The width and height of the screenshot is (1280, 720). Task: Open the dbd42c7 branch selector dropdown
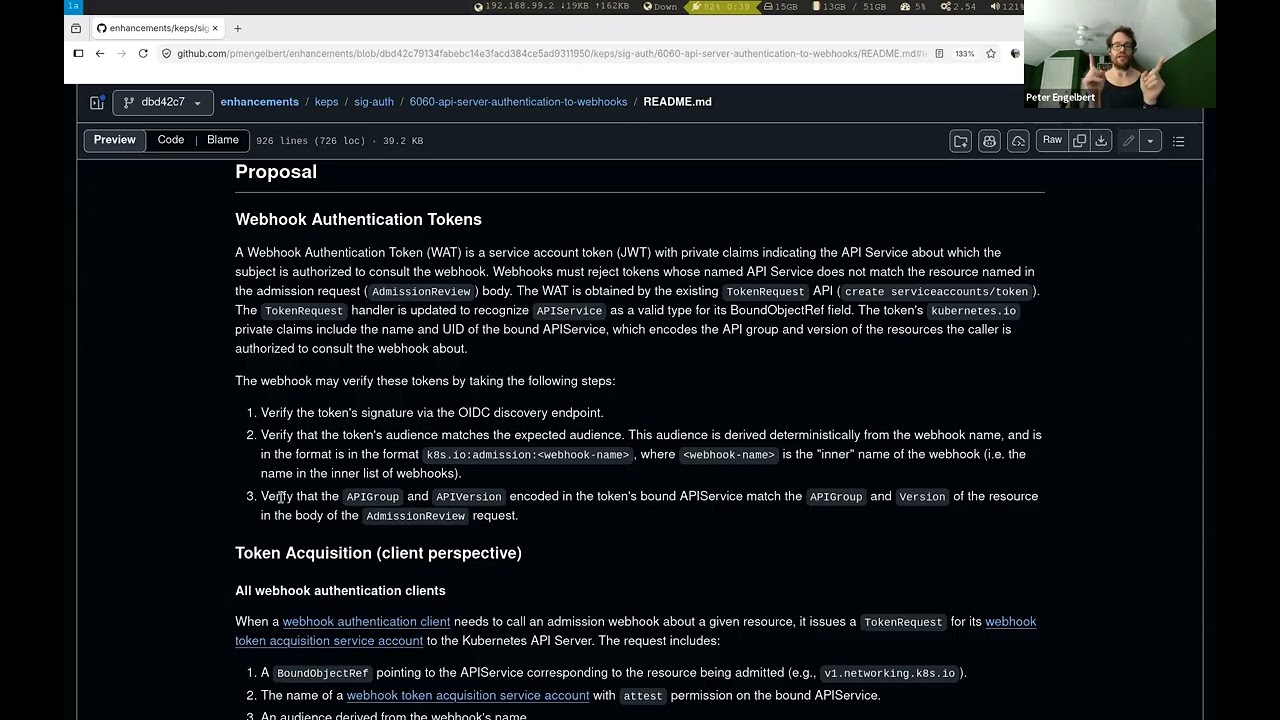[x=163, y=102]
